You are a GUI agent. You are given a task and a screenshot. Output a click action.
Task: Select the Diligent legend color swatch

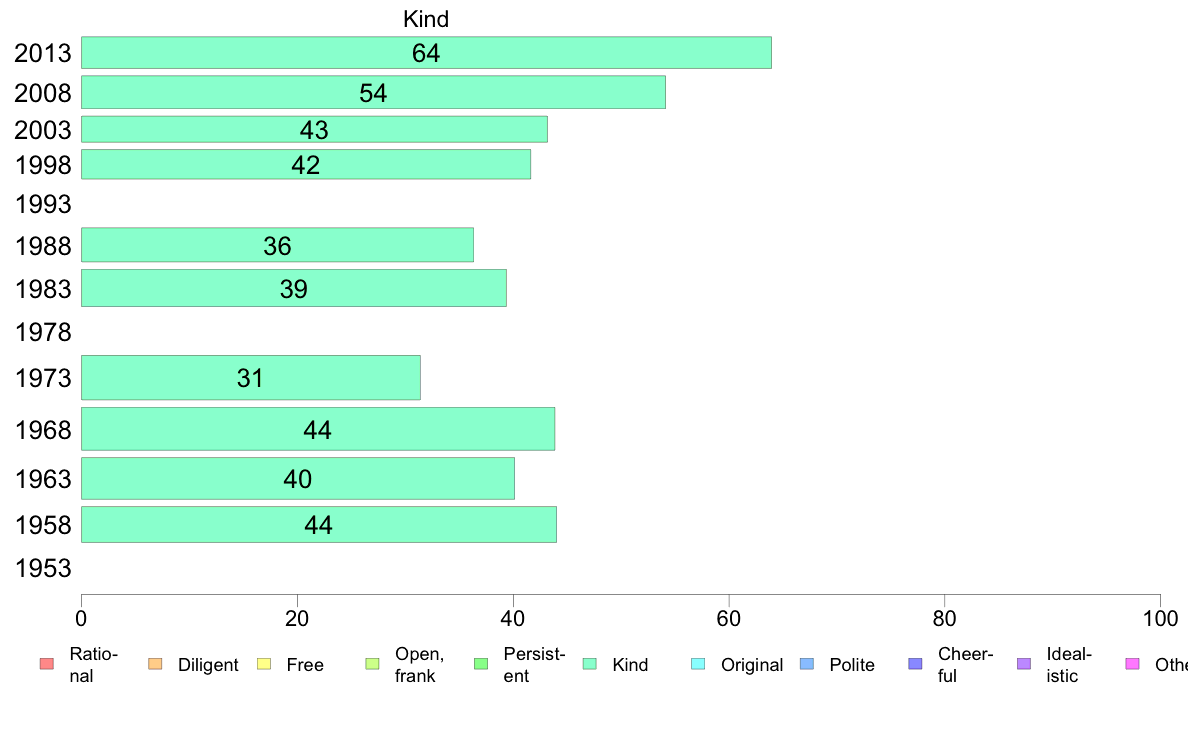155,664
